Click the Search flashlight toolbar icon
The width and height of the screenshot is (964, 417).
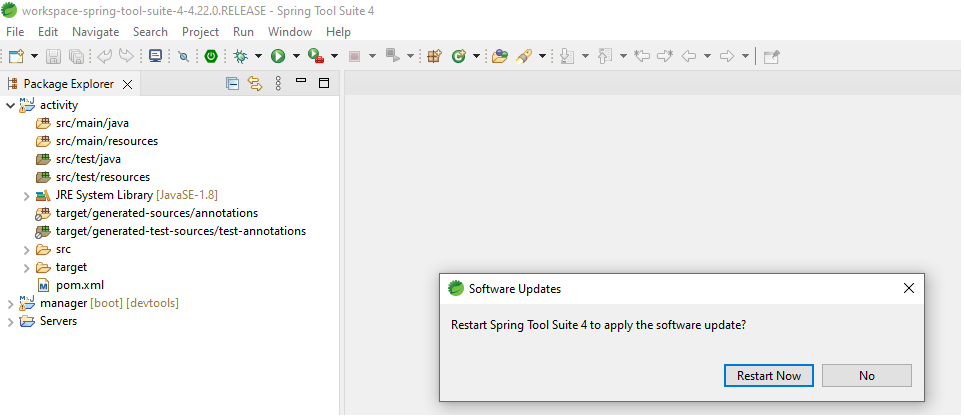click(524, 56)
